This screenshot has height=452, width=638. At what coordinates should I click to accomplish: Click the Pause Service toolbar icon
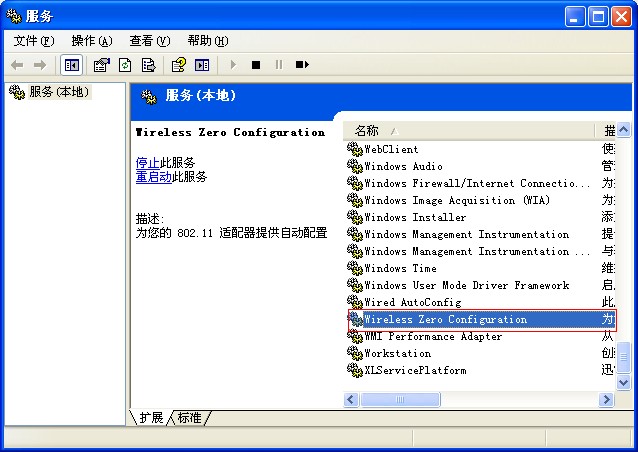tap(279, 65)
